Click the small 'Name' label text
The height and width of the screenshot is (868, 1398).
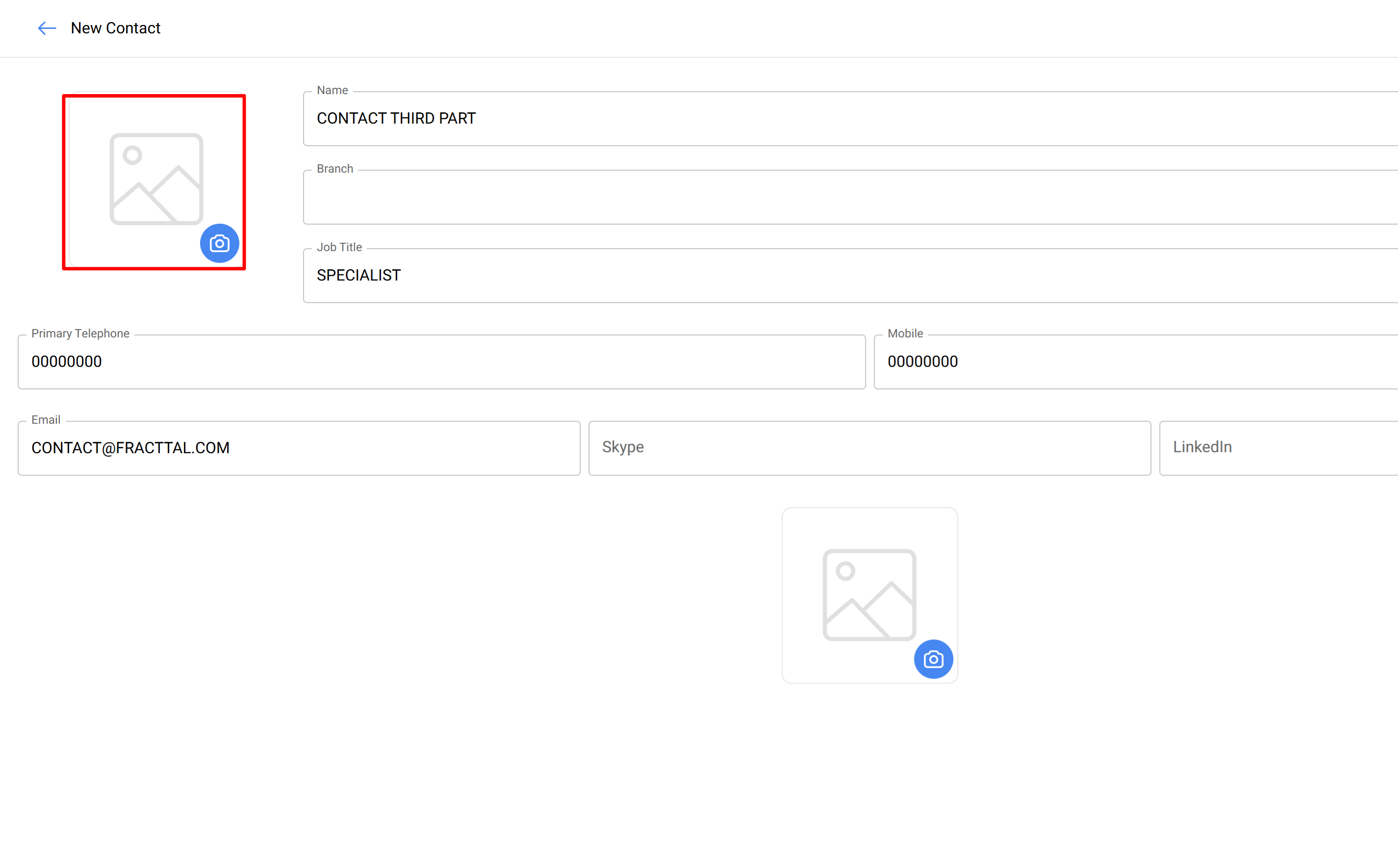332,90
